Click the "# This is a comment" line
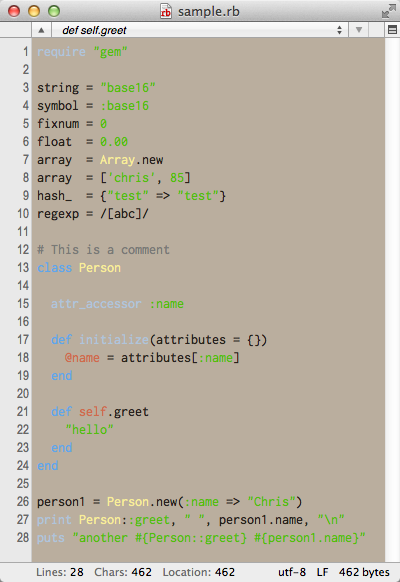The height and width of the screenshot is (582, 400). click(x=104, y=249)
